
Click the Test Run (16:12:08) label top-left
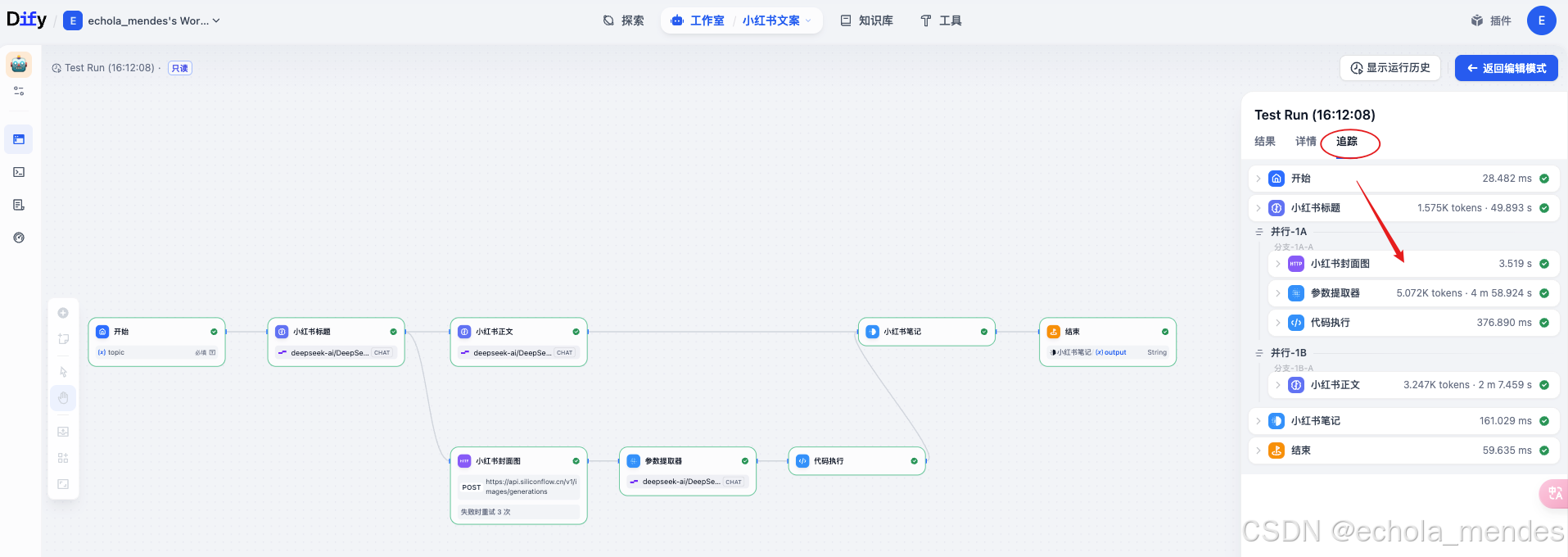click(110, 68)
